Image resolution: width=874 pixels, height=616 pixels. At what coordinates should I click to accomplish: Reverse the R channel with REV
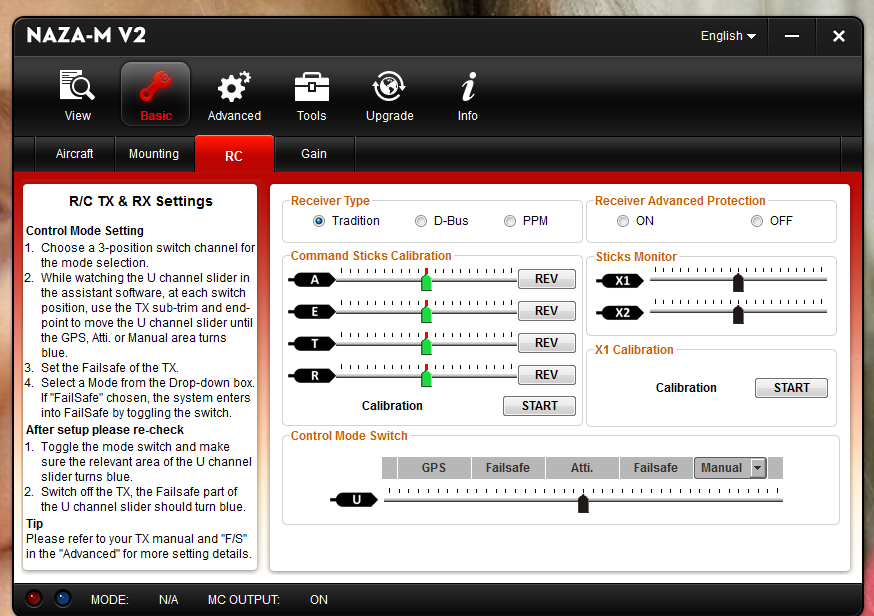546,375
